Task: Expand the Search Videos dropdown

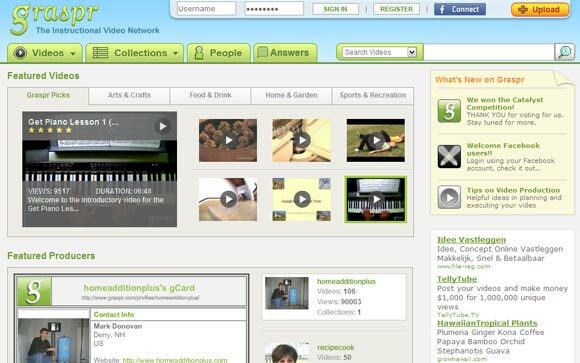Action: click(x=379, y=52)
